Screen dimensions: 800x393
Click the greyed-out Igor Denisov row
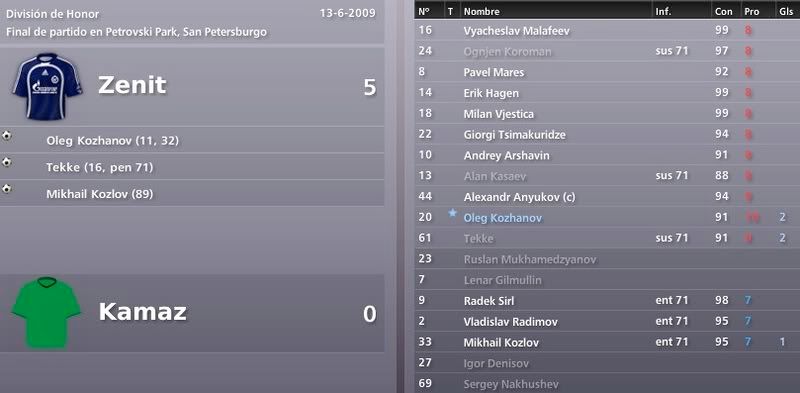pyautogui.click(x=607, y=363)
